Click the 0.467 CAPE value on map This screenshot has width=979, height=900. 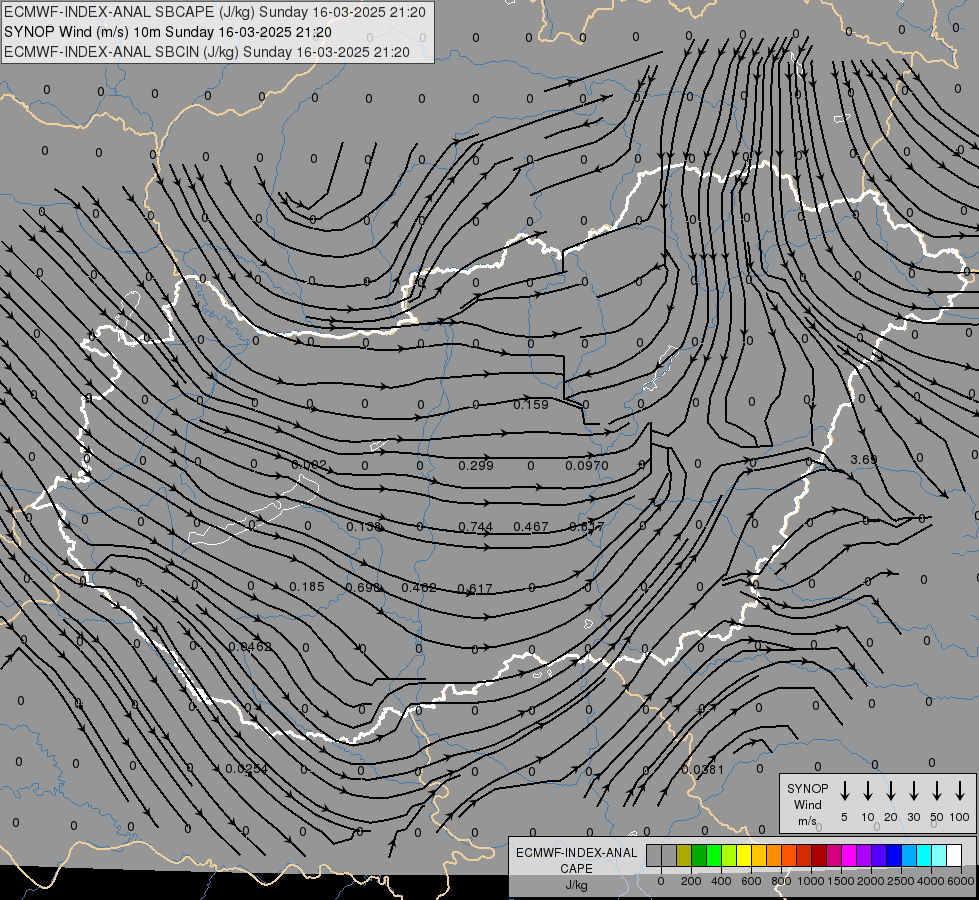point(531,527)
